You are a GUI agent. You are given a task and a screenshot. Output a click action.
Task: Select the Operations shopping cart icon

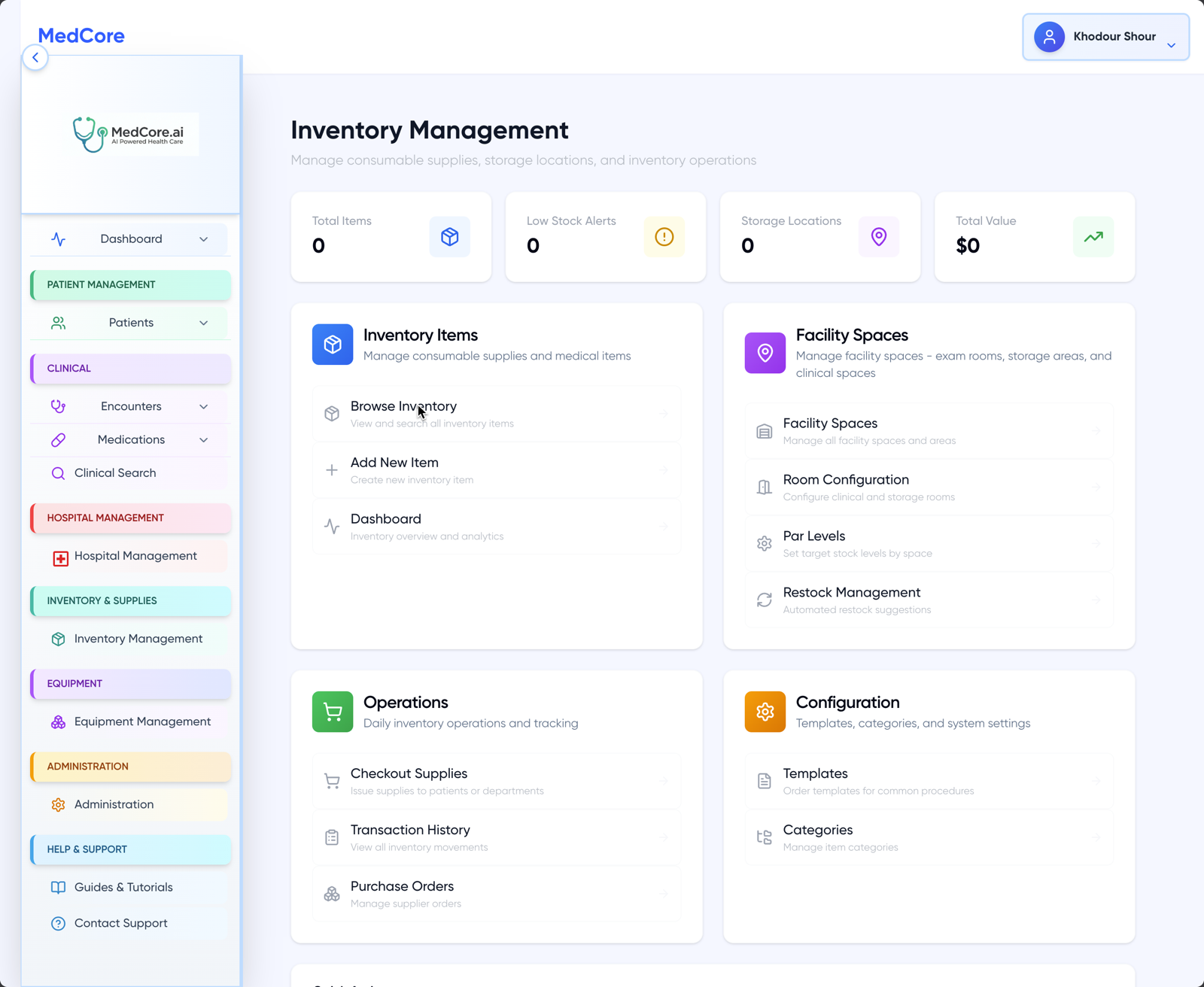click(332, 711)
